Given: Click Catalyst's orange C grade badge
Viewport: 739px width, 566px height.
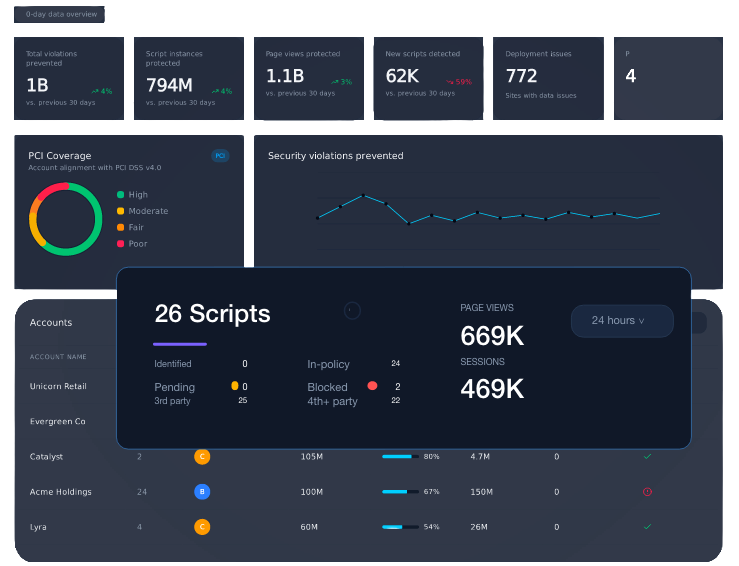Looking at the screenshot, I should pos(202,457).
